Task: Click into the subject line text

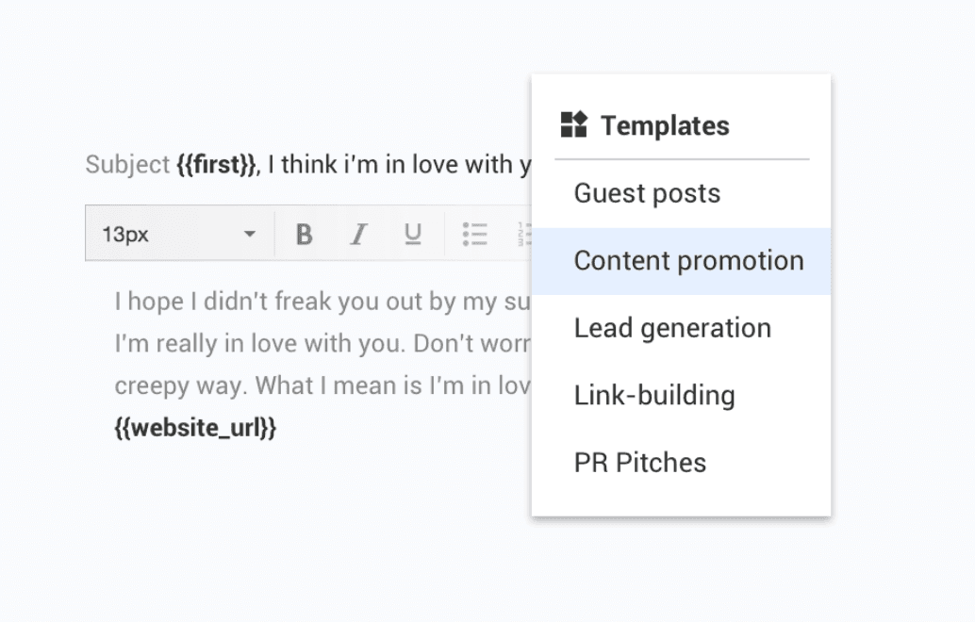Action: click(400, 165)
